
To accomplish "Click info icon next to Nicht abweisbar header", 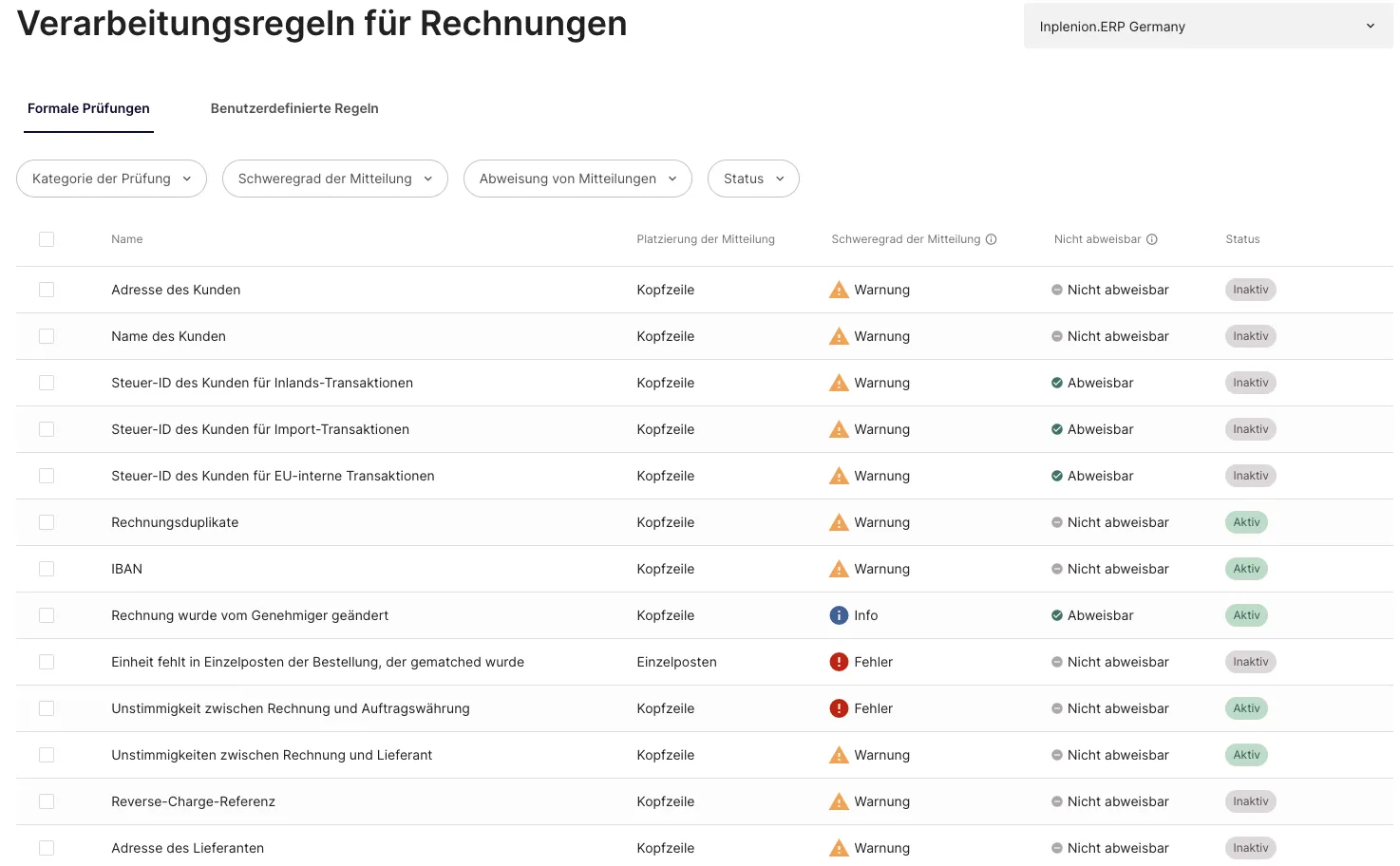I will (x=1151, y=239).
